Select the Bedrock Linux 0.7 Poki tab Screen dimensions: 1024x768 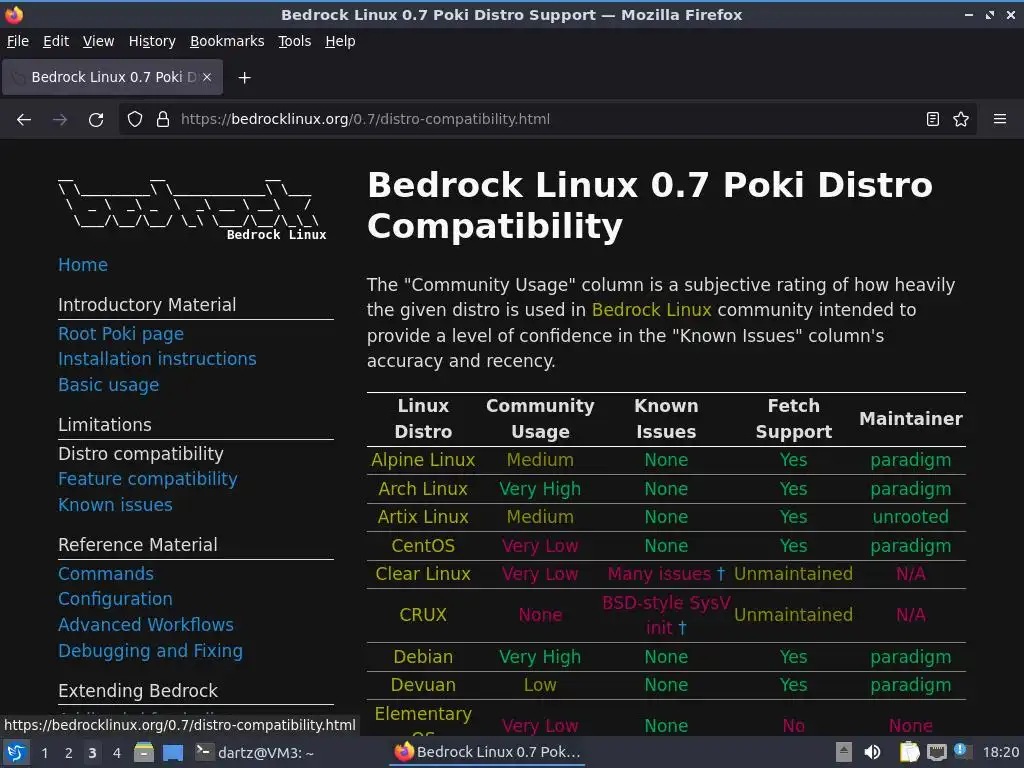(112, 77)
